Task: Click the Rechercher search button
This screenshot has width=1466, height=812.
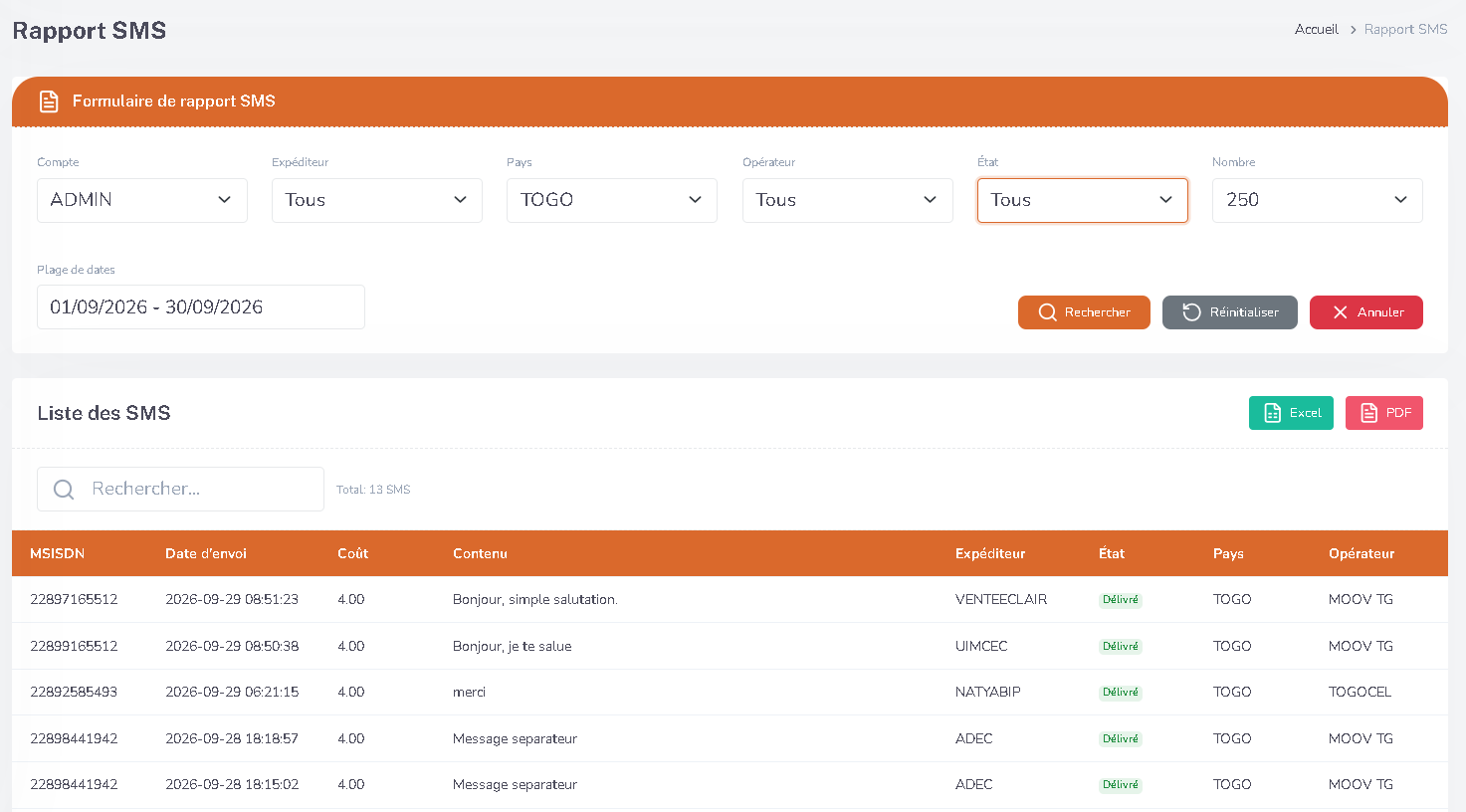Action: point(1084,312)
